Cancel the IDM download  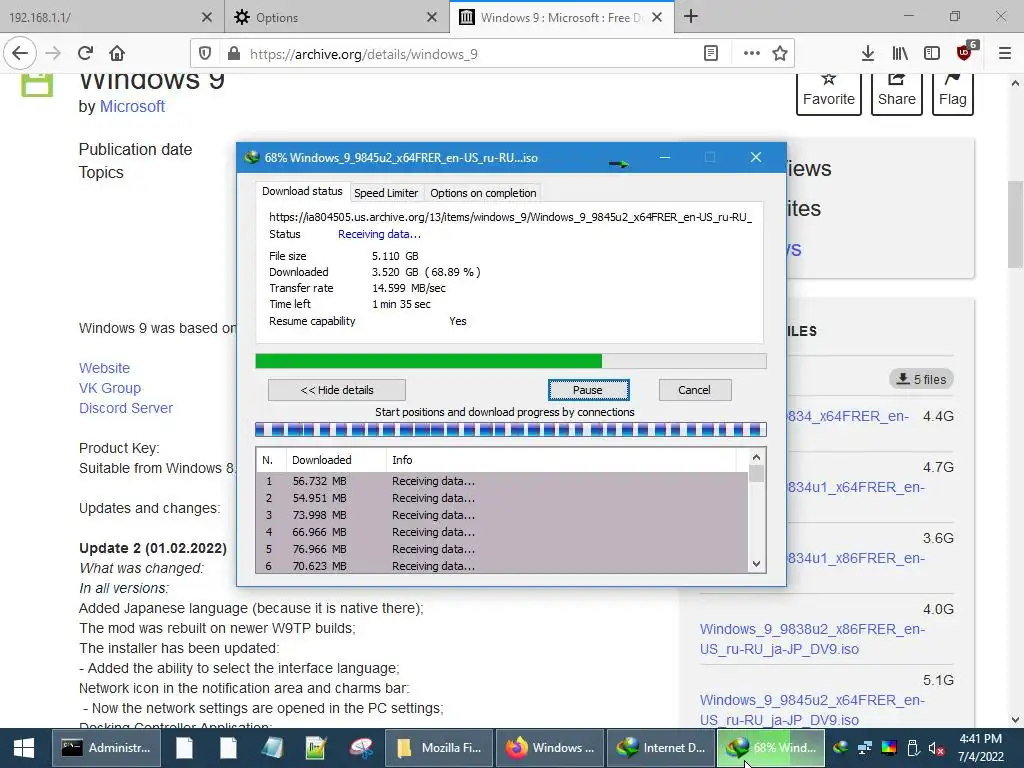tap(695, 390)
